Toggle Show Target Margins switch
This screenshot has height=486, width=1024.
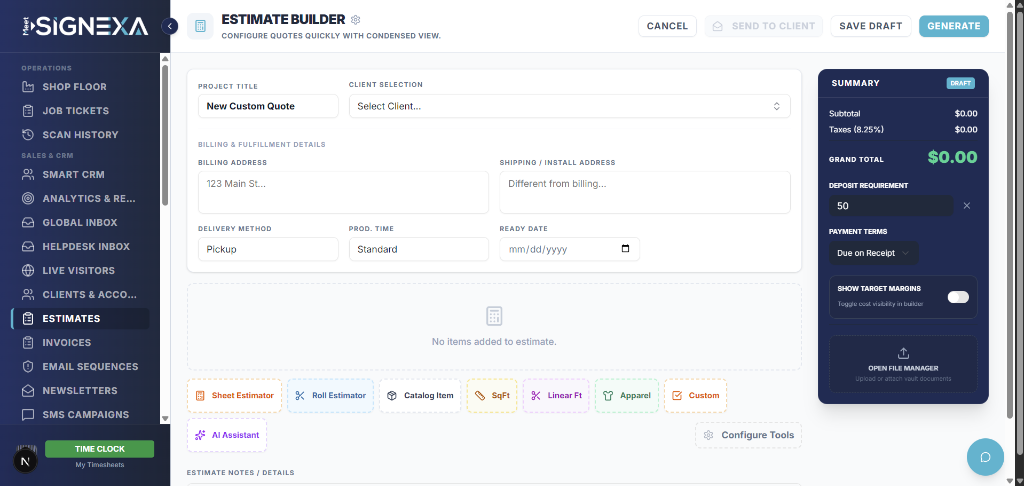(x=957, y=297)
